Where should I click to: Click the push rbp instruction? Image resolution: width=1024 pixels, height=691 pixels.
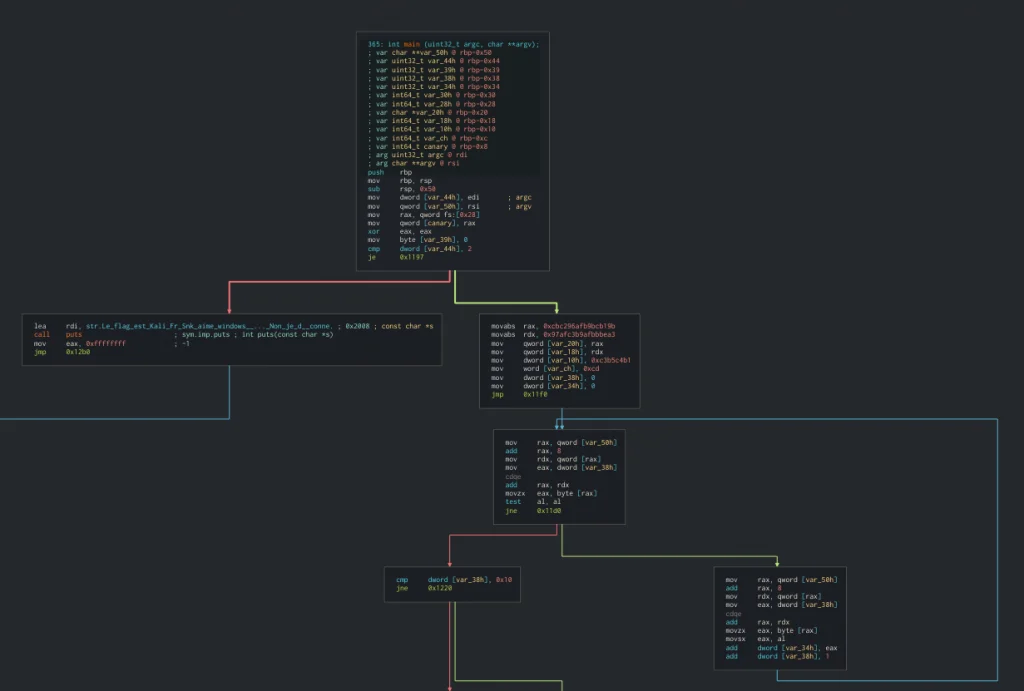coord(390,171)
